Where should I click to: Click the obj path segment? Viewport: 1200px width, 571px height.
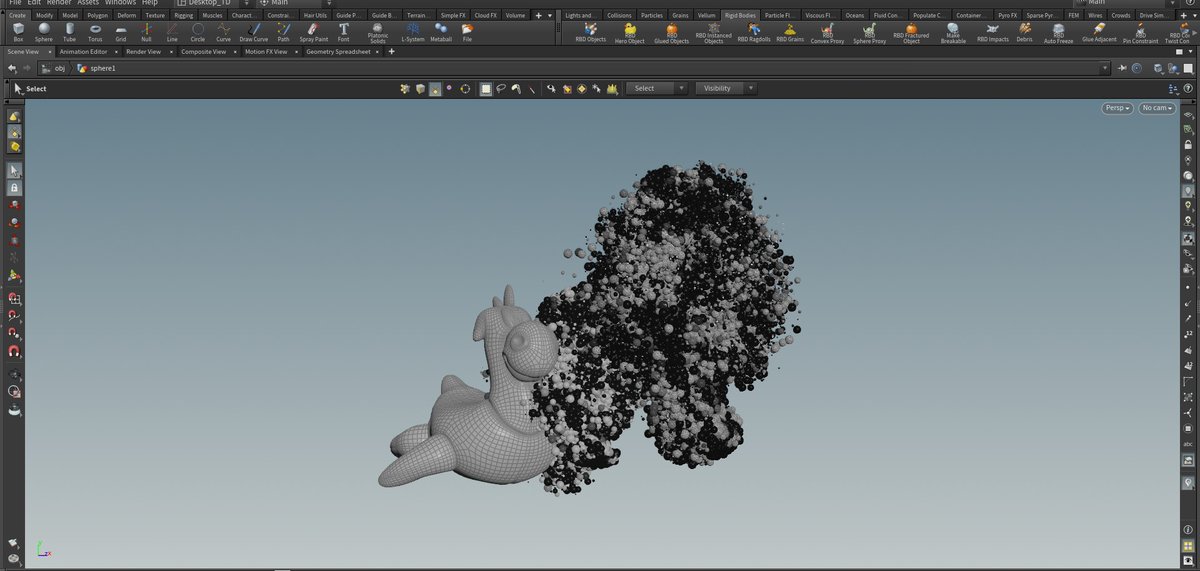54,68
